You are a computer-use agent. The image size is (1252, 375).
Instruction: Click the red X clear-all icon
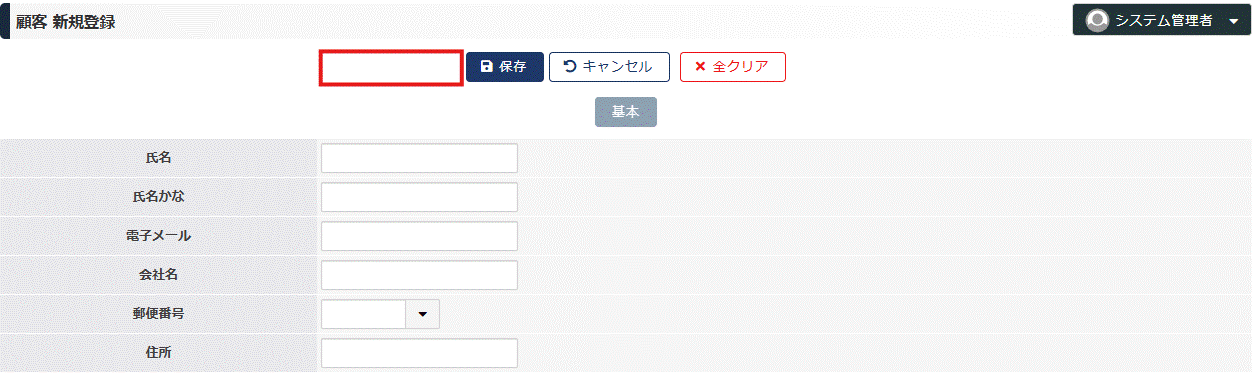(700, 67)
